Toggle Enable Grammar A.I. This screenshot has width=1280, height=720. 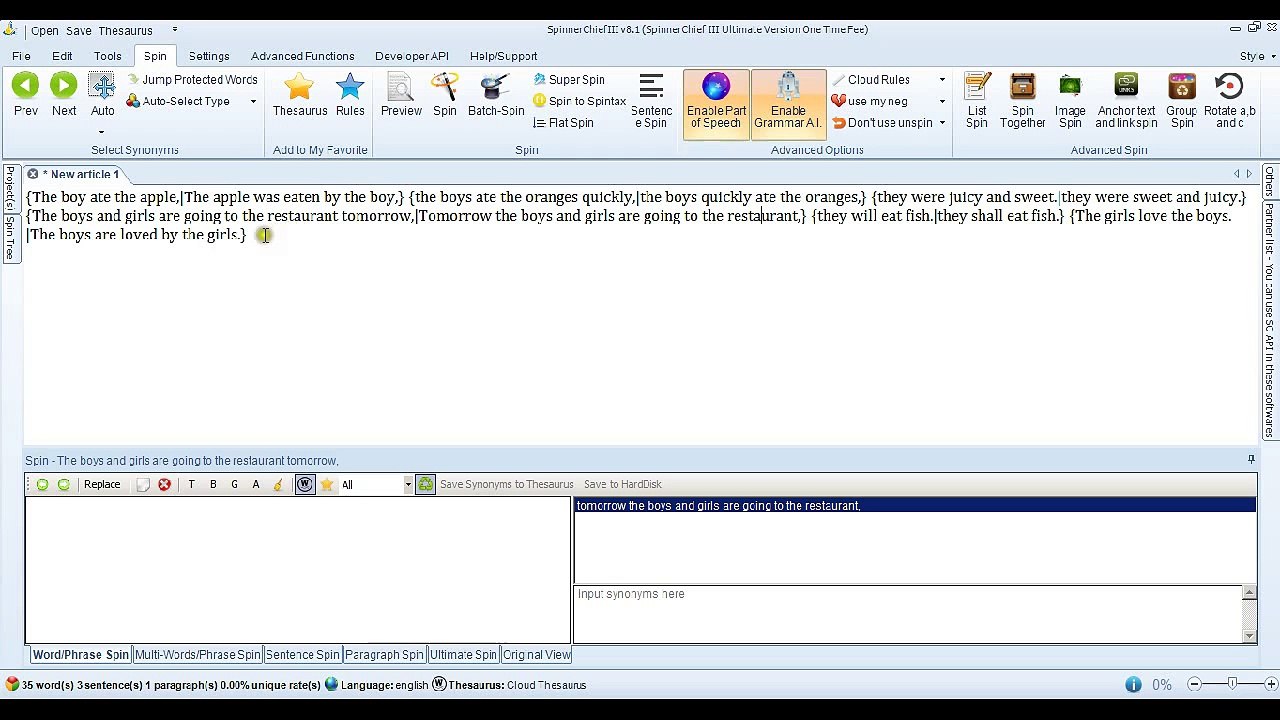point(788,103)
